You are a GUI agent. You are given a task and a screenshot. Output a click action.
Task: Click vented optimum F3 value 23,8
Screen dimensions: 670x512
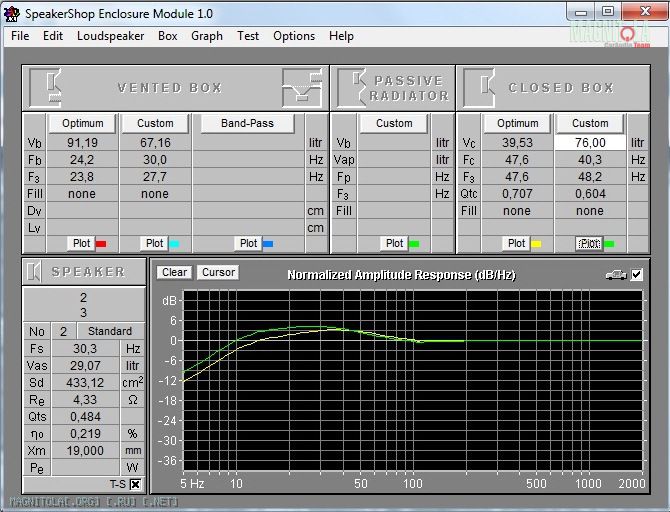82,177
